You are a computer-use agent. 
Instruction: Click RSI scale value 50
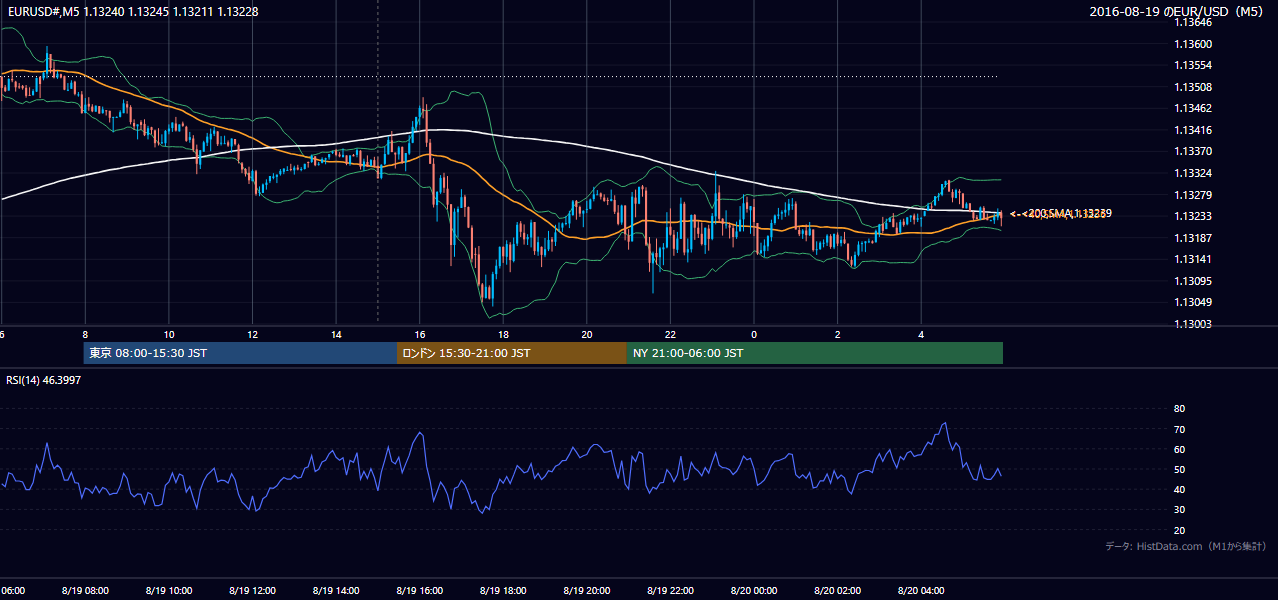pos(1179,469)
